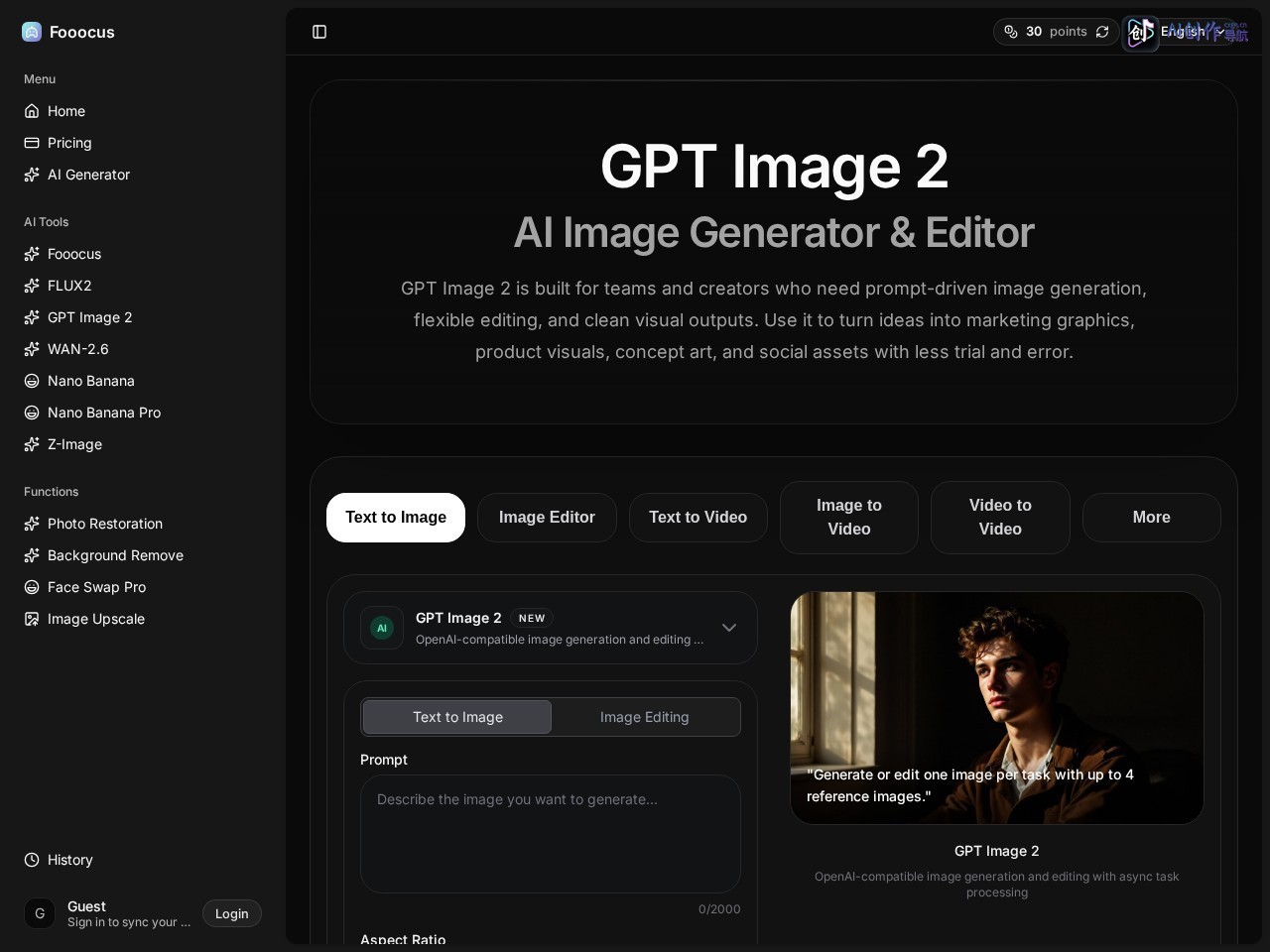Click the WAN-2.6 sparkle icon

tap(32, 349)
